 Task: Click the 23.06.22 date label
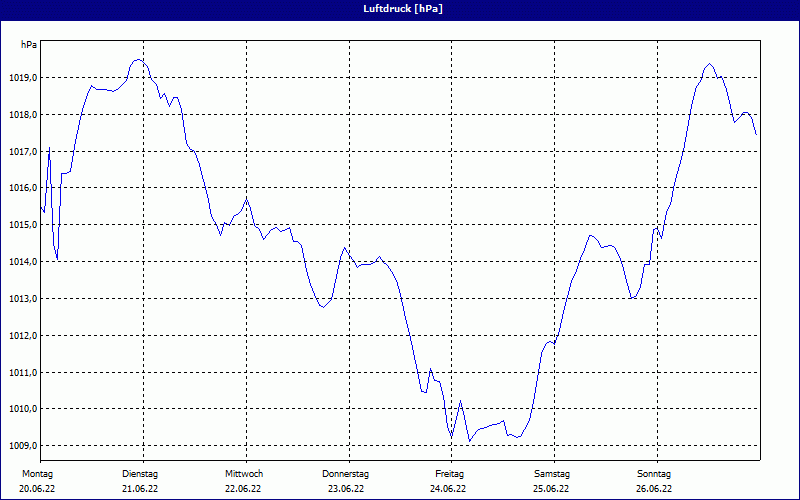pos(346,489)
